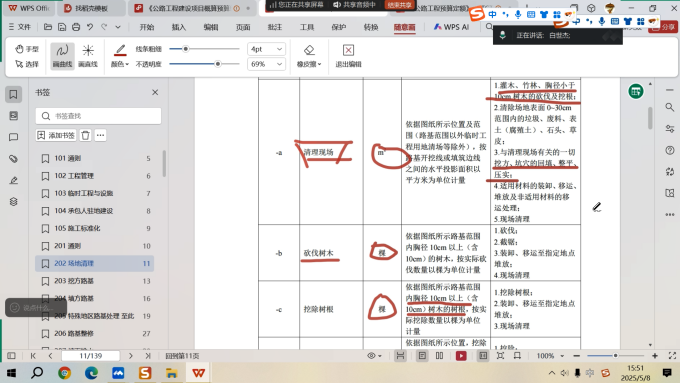Click the add bookmark button
The height and width of the screenshot is (383, 680).
pos(56,135)
